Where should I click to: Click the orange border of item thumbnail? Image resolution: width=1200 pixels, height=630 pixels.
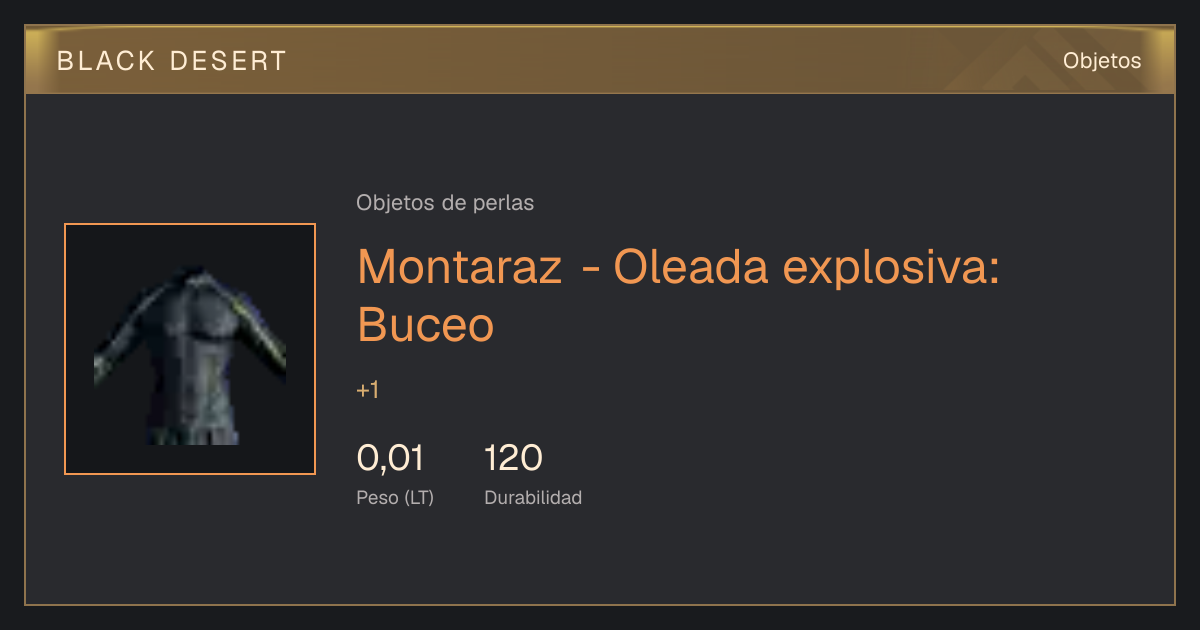(190, 224)
